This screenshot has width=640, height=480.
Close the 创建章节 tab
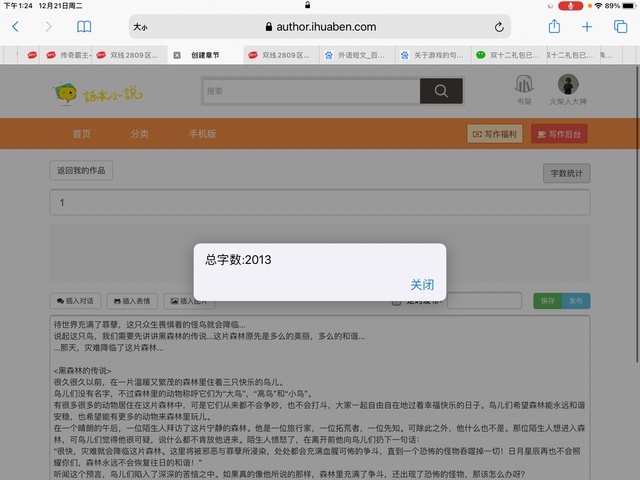177,54
